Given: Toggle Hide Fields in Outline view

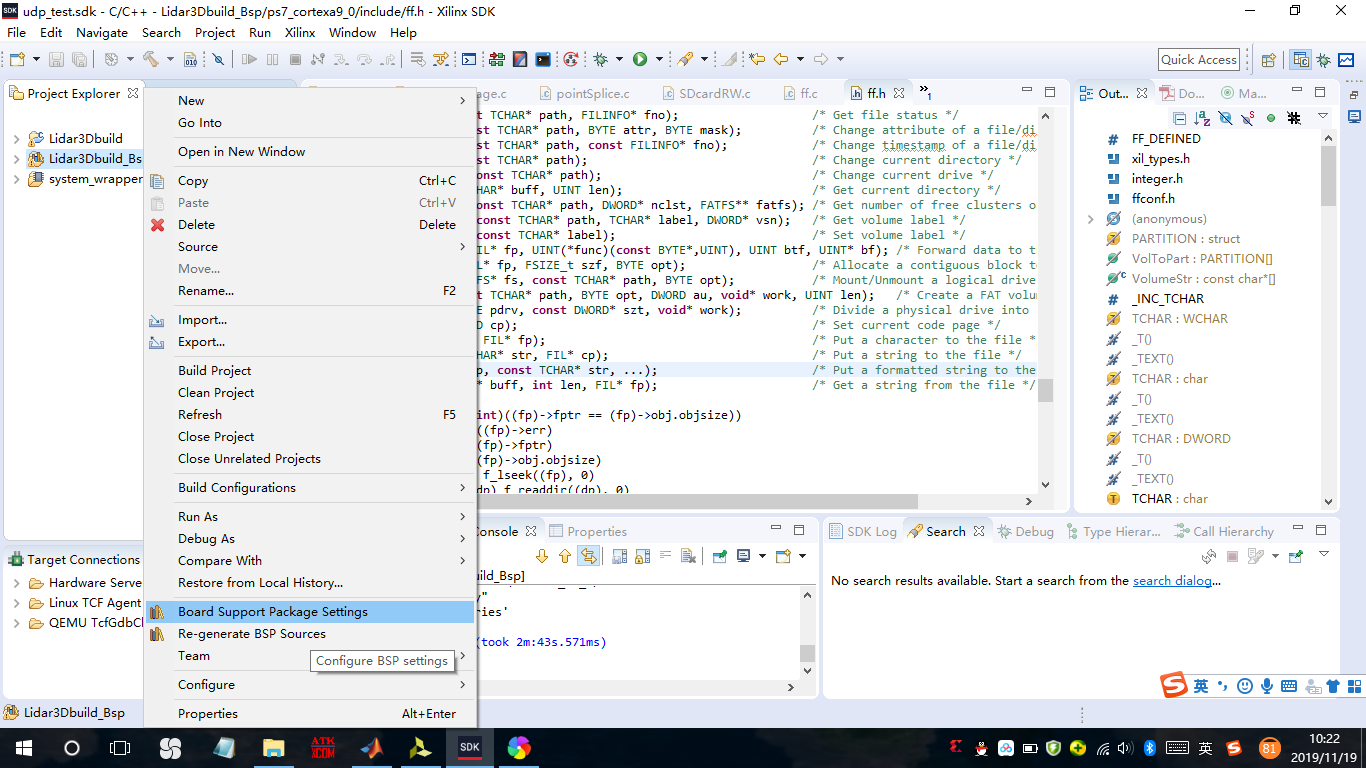Looking at the screenshot, I should [1225, 118].
